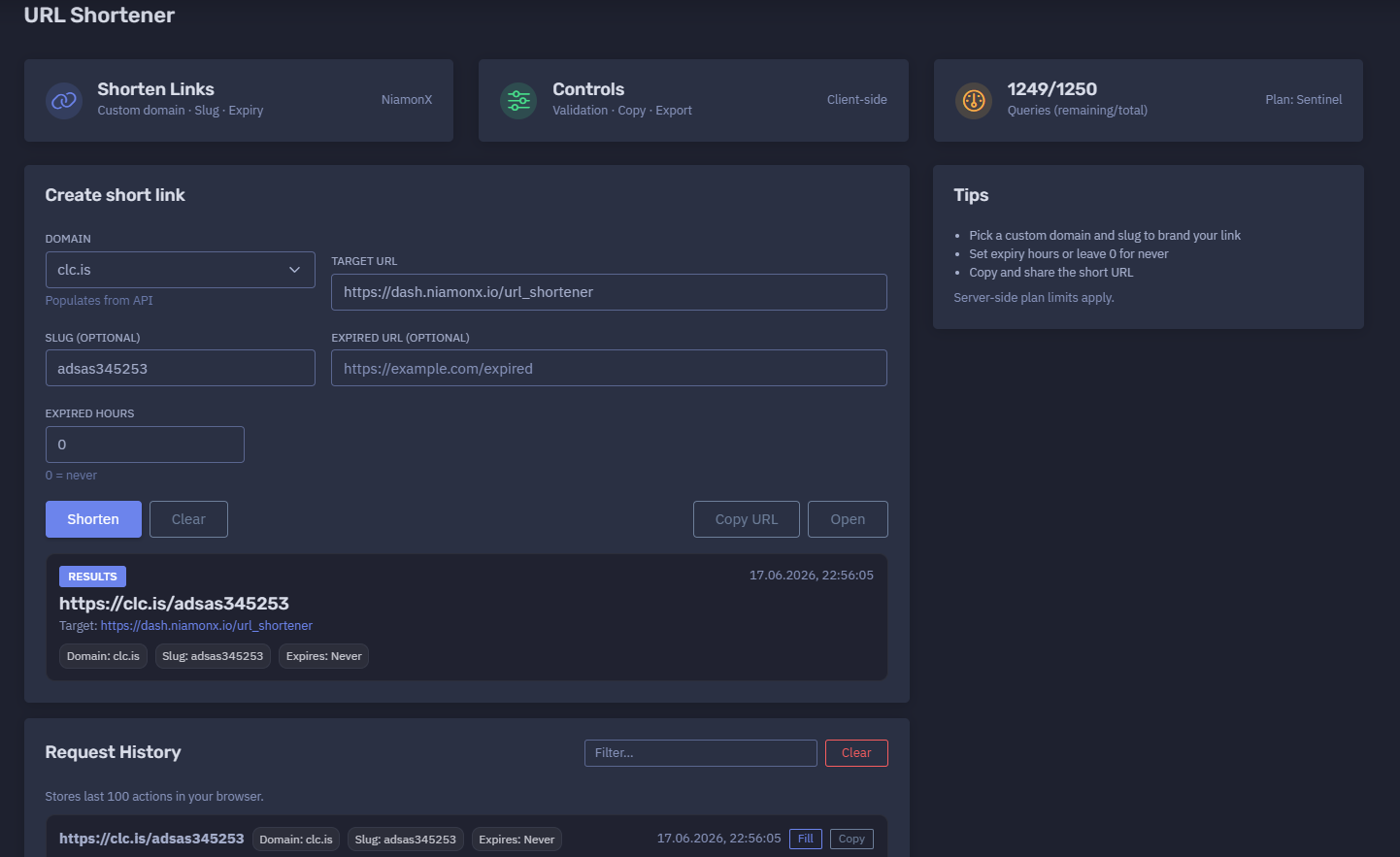
Task: Select the Expired Hours number box
Action: (145, 445)
